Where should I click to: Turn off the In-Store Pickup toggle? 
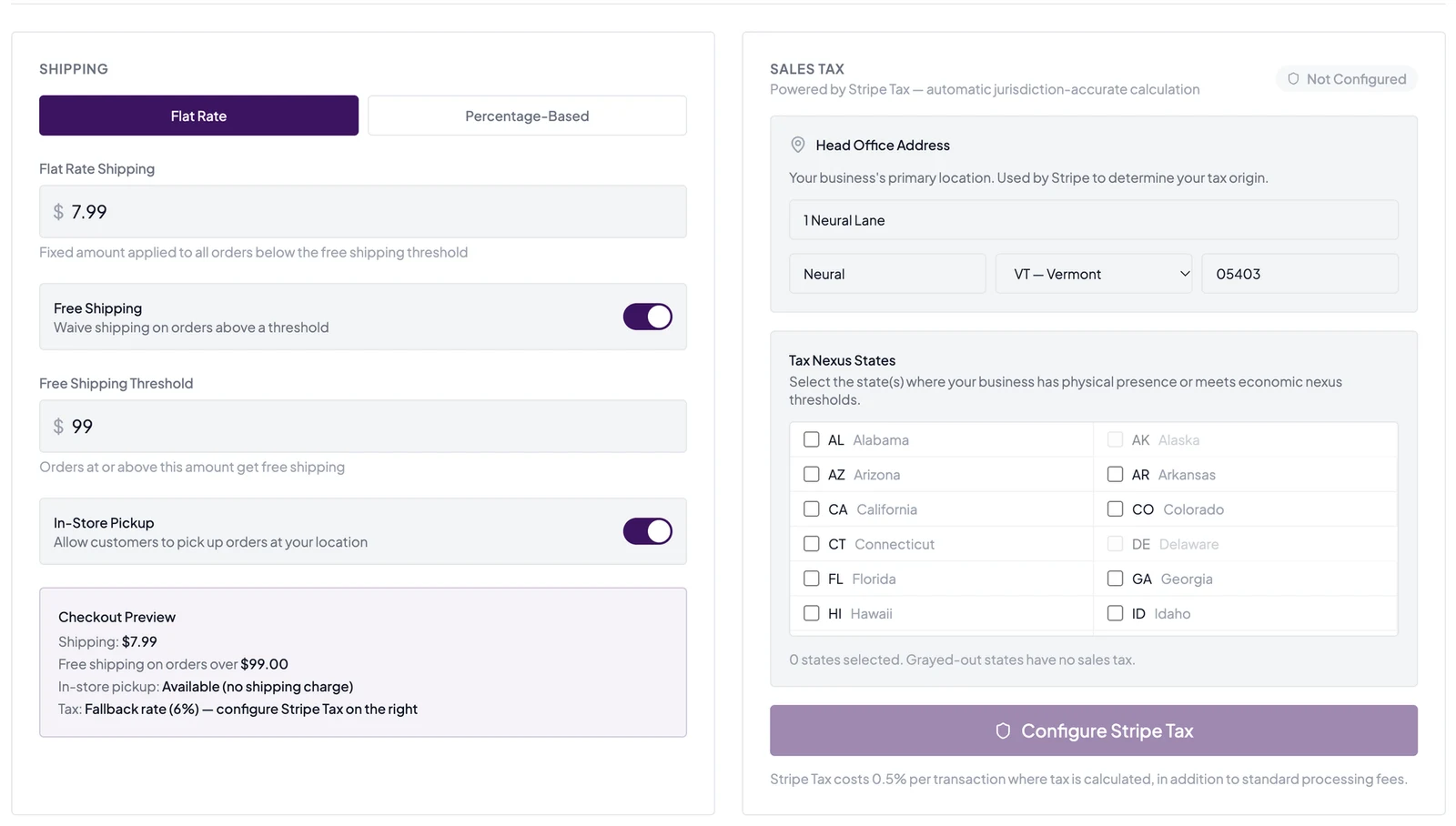[648, 531]
